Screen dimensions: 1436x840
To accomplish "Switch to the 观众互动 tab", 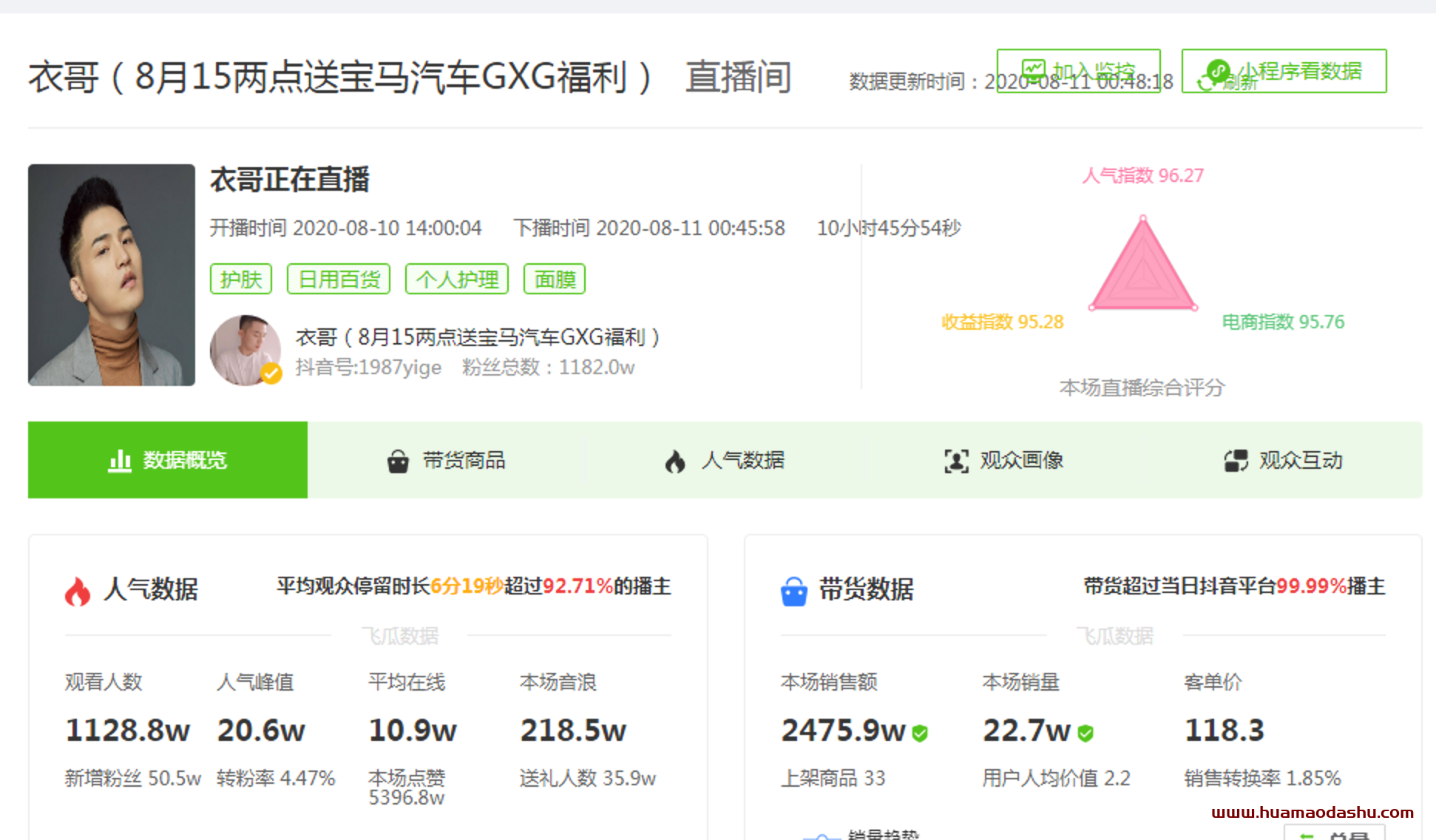I will click(x=1283, y=460).
